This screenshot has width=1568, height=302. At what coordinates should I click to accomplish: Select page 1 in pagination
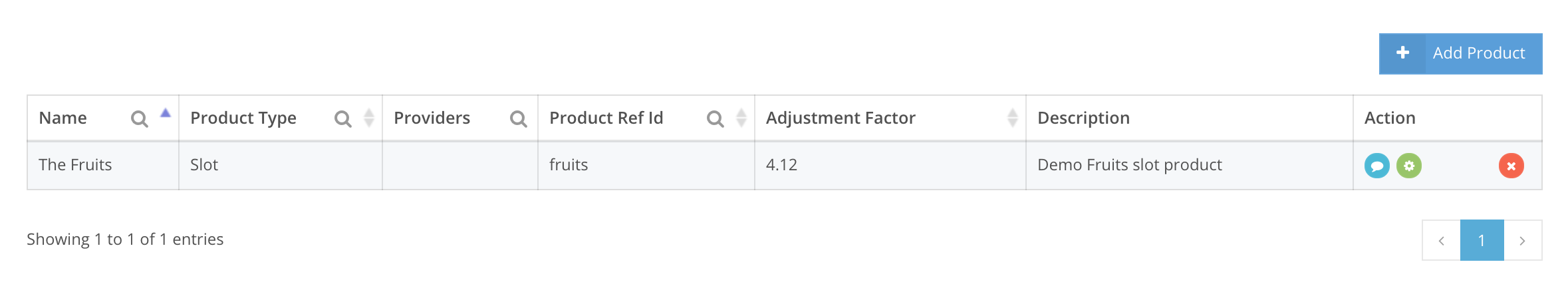point(1482,241)
